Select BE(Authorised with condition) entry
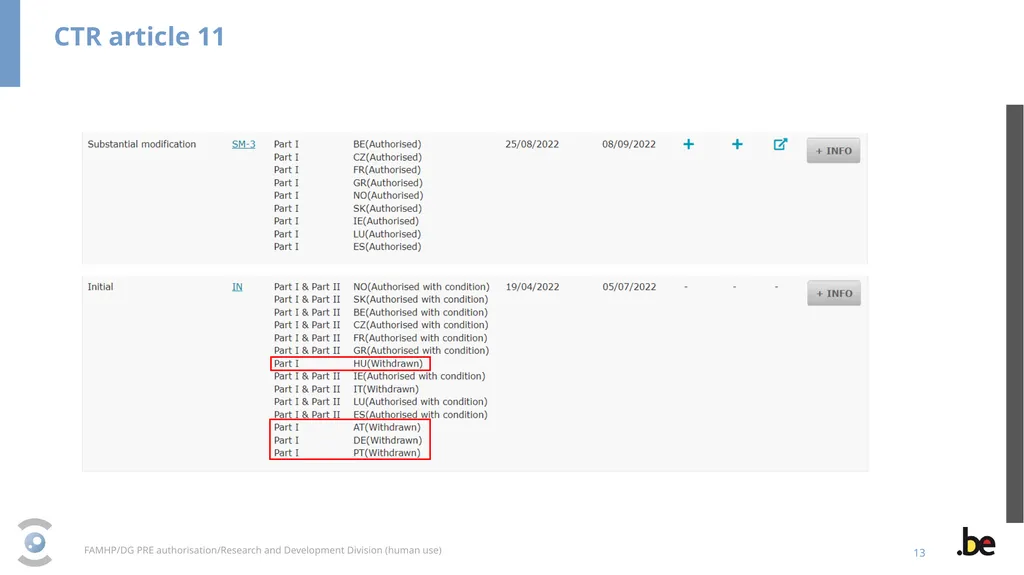This screenshot has height=575, width=1024. coord(421,312)
